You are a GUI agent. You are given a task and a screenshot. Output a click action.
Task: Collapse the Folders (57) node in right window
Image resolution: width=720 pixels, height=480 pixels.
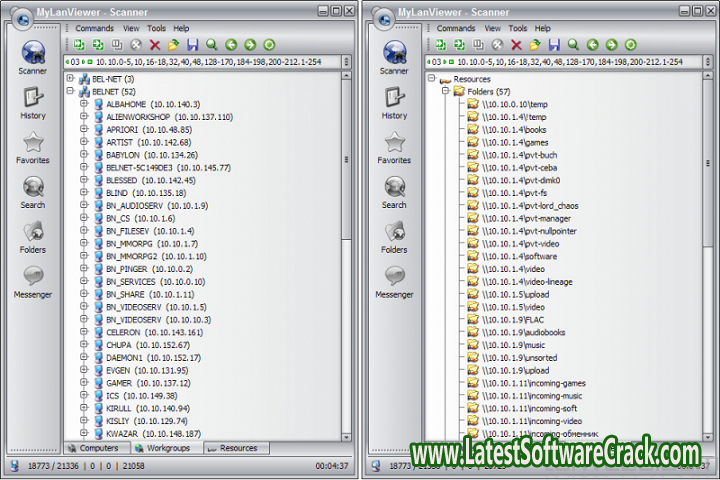(x=446, y=91)
